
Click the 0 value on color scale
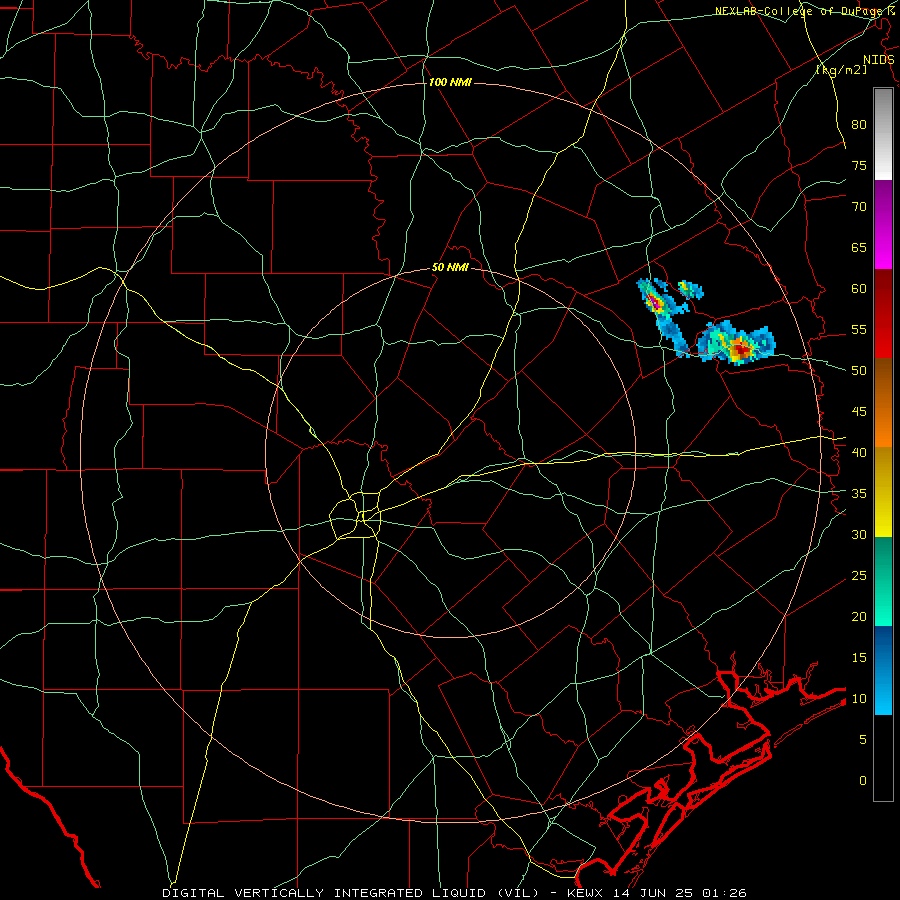pyautogui.click(x=862, y=781)
